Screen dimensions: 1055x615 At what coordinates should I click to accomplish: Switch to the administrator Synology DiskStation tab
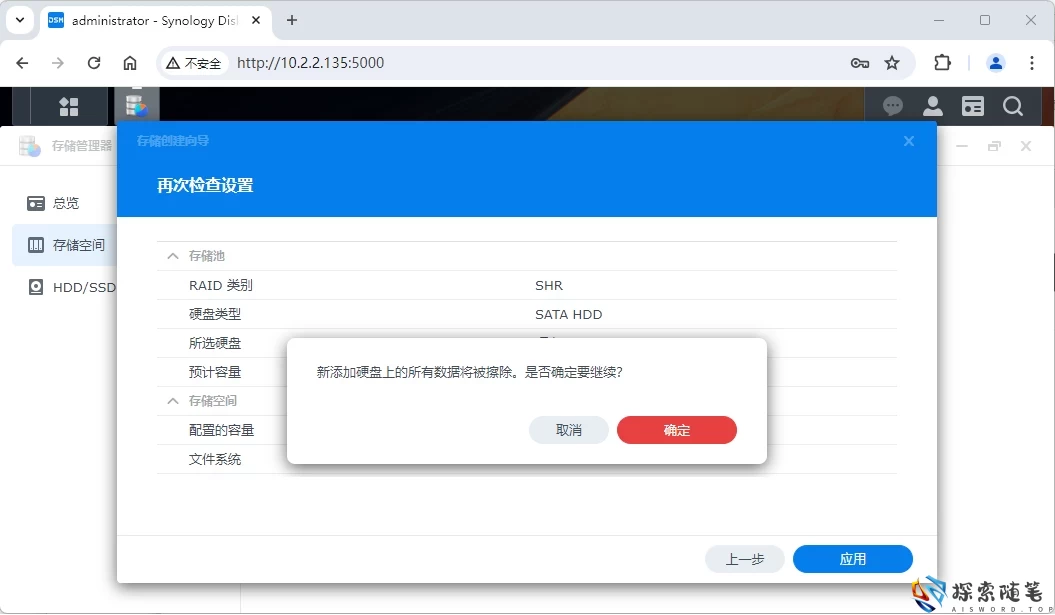[x=150, y=20]
